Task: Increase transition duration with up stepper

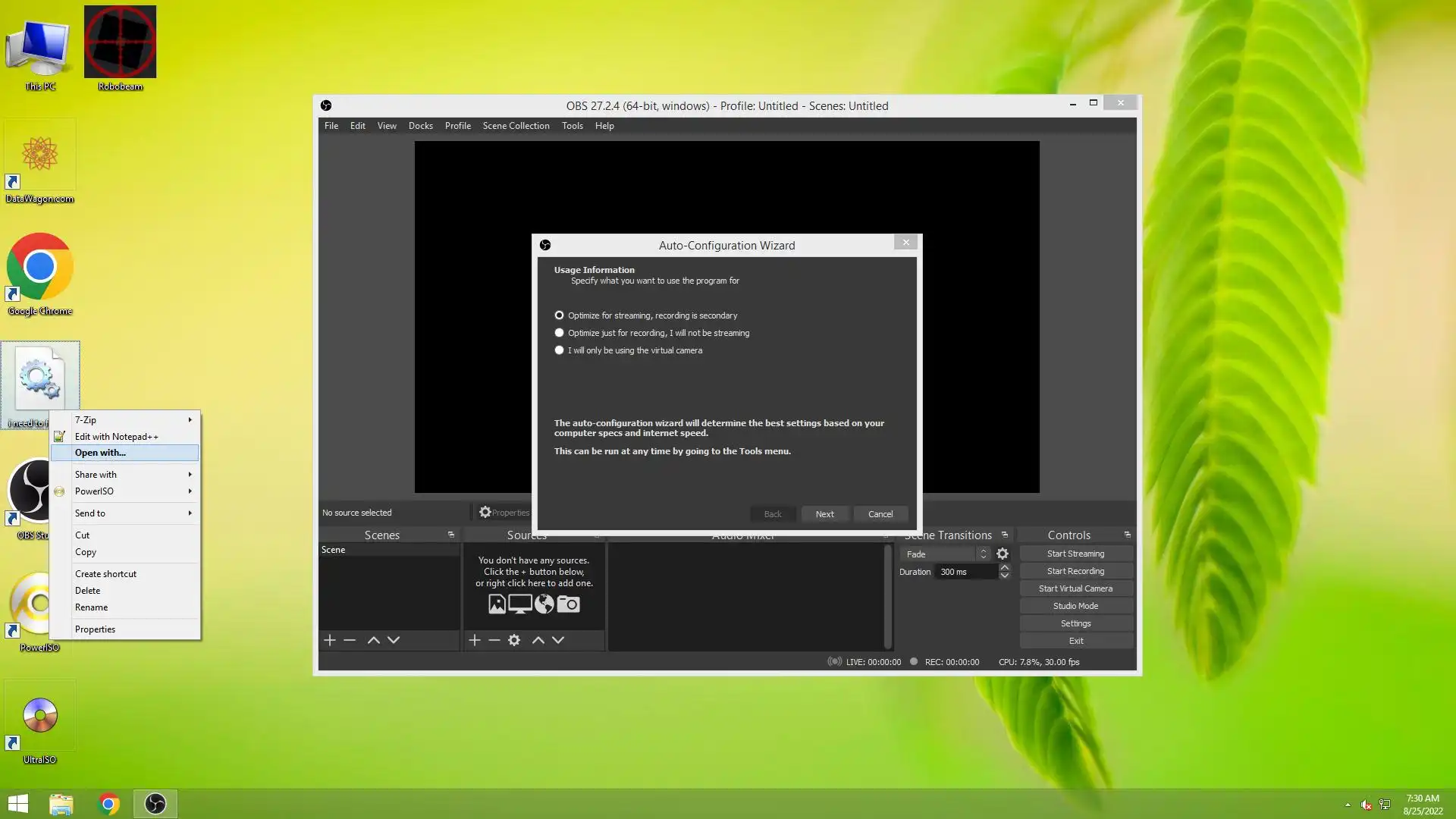Action: tap(1004, 567)
